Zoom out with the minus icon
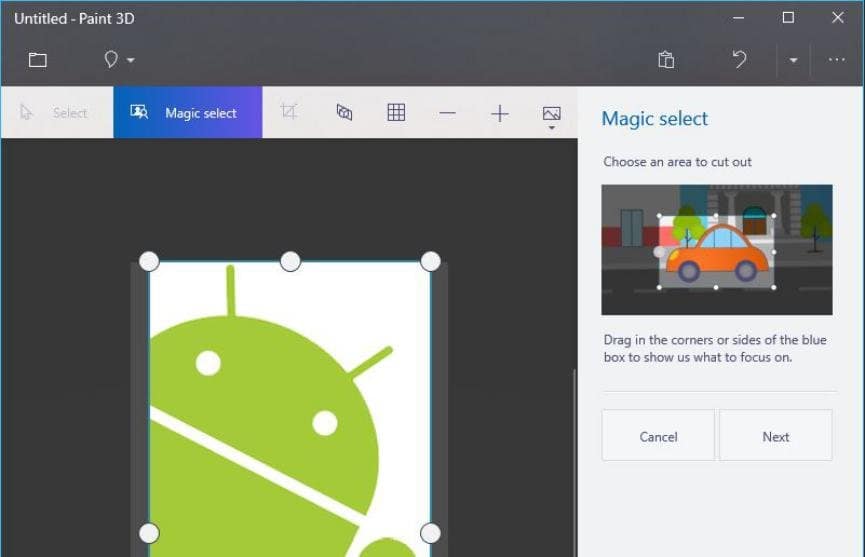The height and width of the screenshot is (557, 865). pos(447,114)
